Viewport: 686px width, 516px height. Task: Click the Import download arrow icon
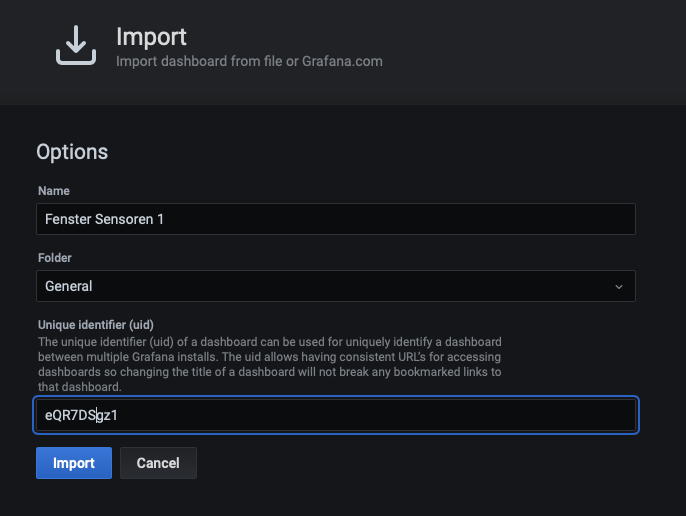pyautogui.click(x=76, y=45)
